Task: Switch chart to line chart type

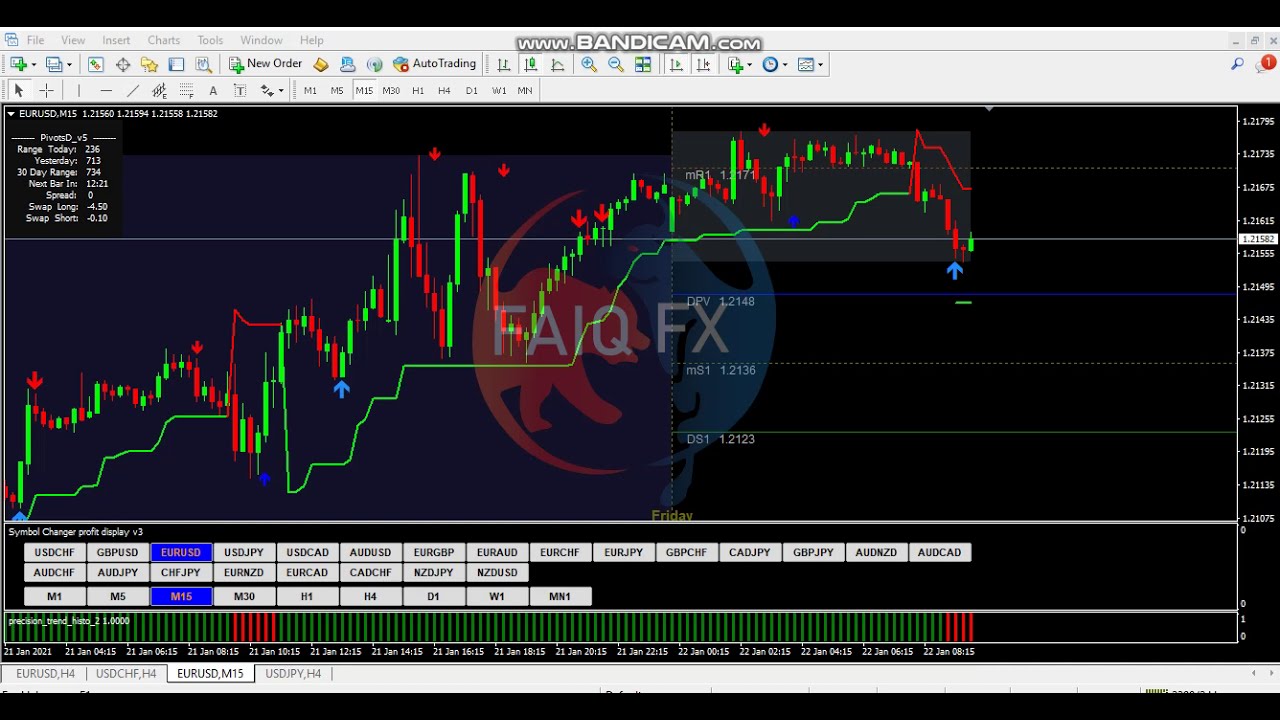Action: (x=557, y=64)
